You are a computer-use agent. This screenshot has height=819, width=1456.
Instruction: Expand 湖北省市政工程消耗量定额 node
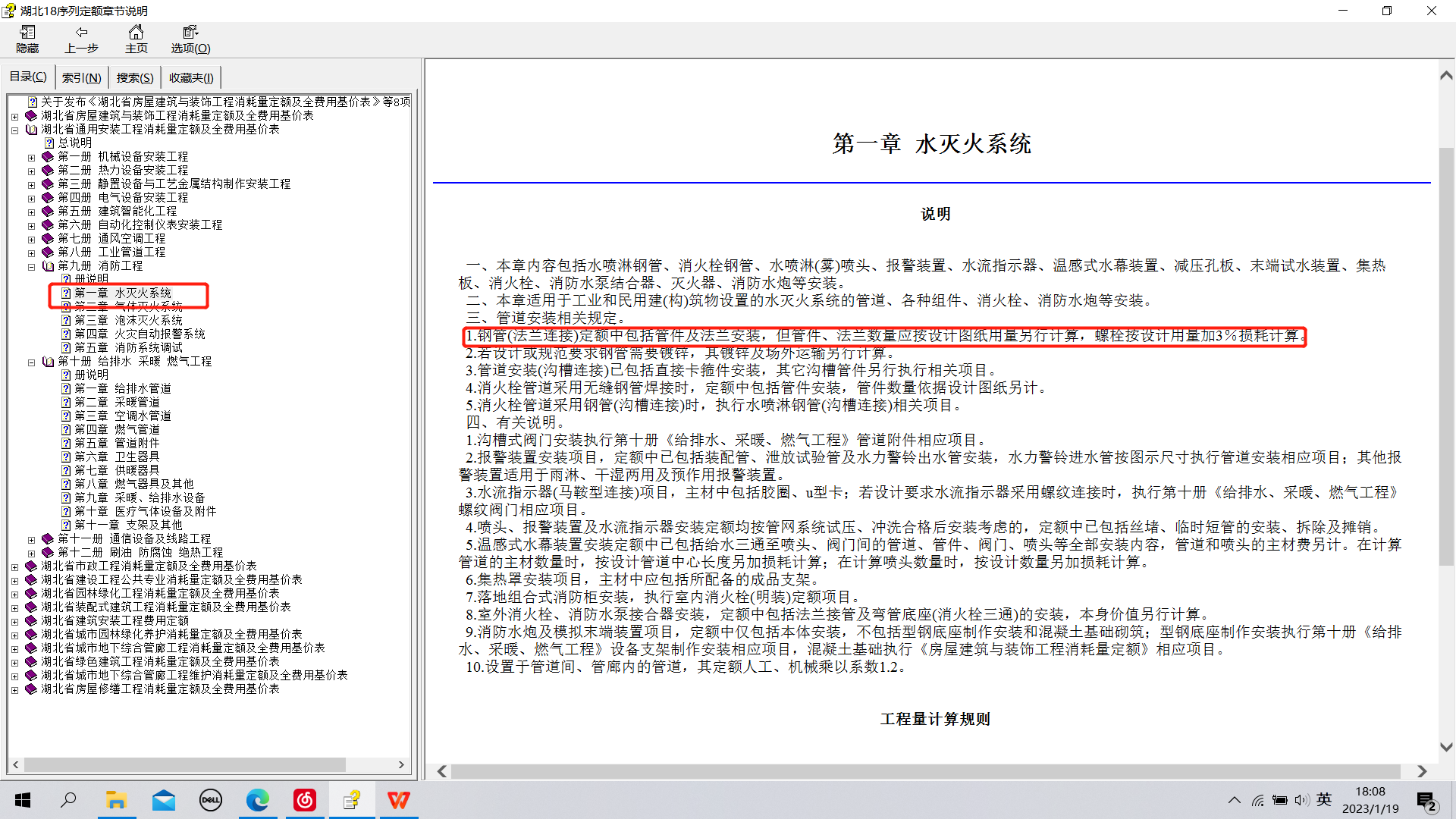point(14,567)
